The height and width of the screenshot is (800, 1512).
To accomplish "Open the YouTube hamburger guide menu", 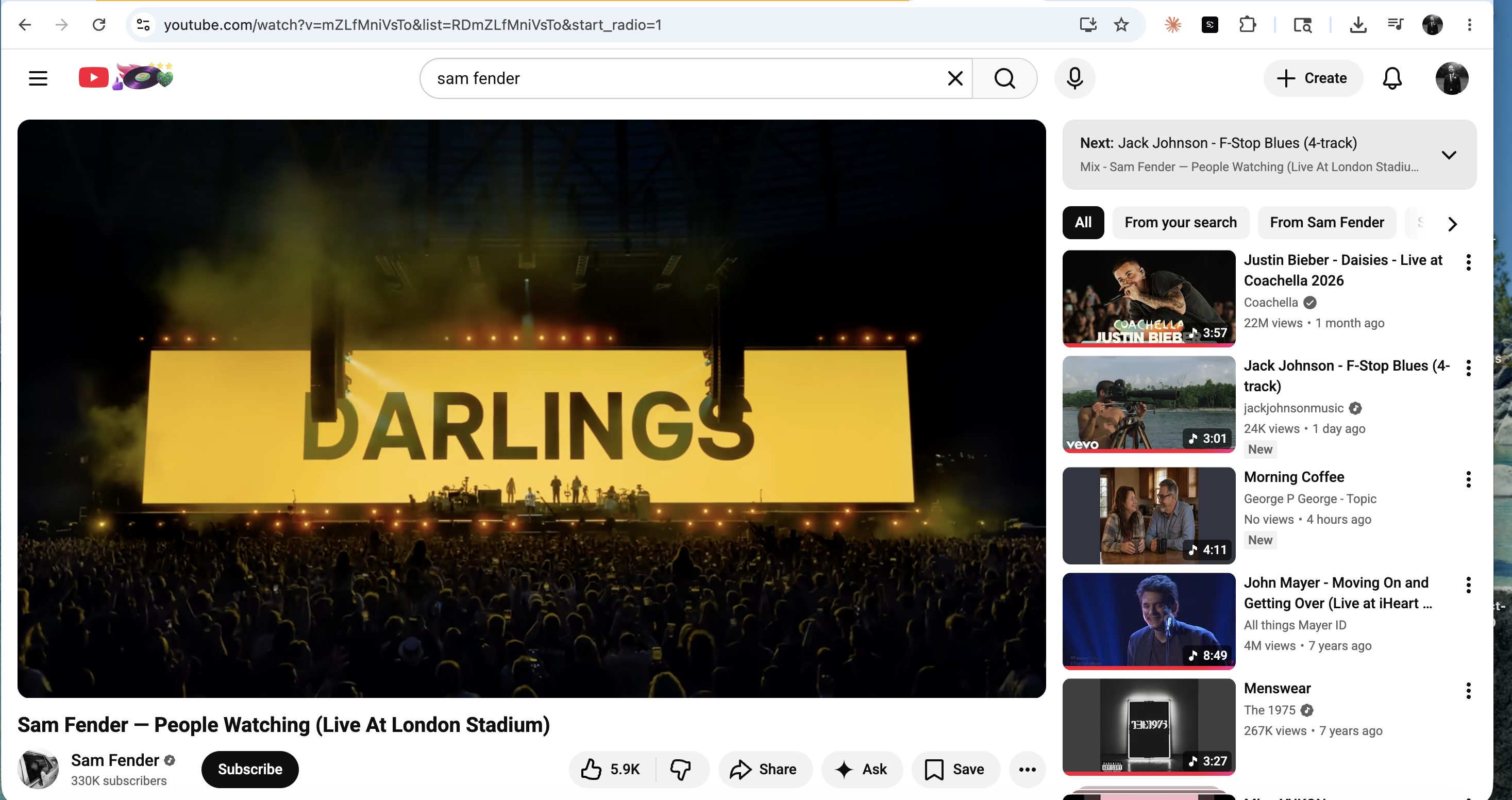I will 38,78.
